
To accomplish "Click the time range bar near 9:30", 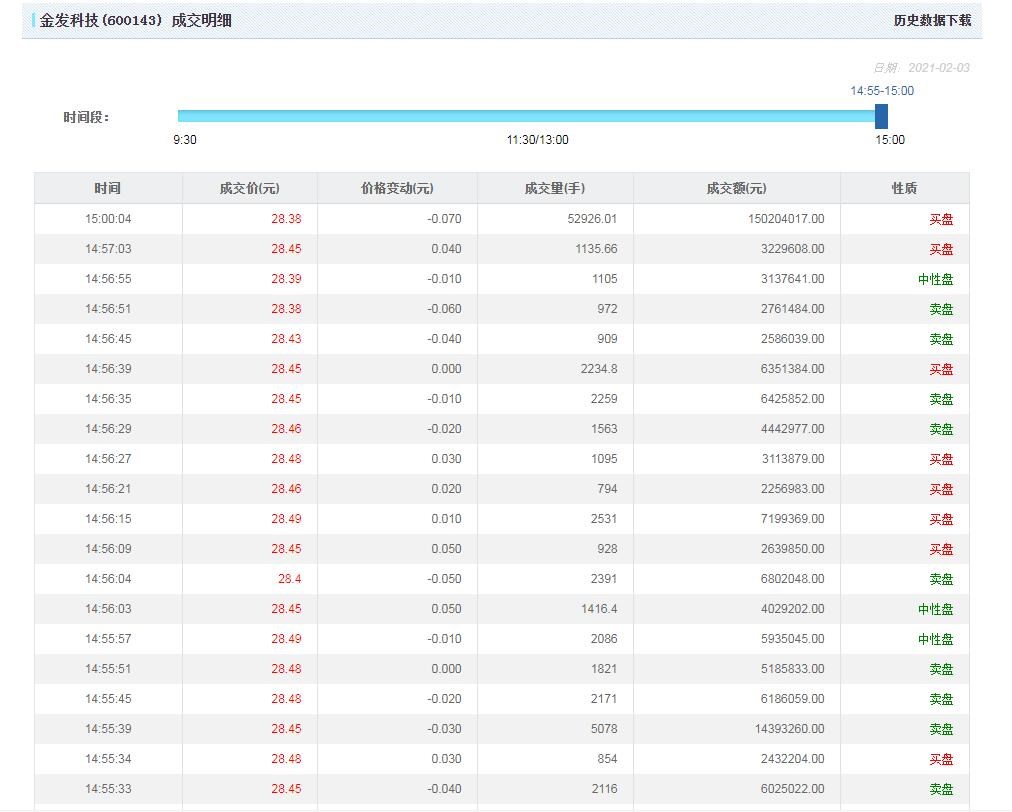I will click(x=185, y=116).
